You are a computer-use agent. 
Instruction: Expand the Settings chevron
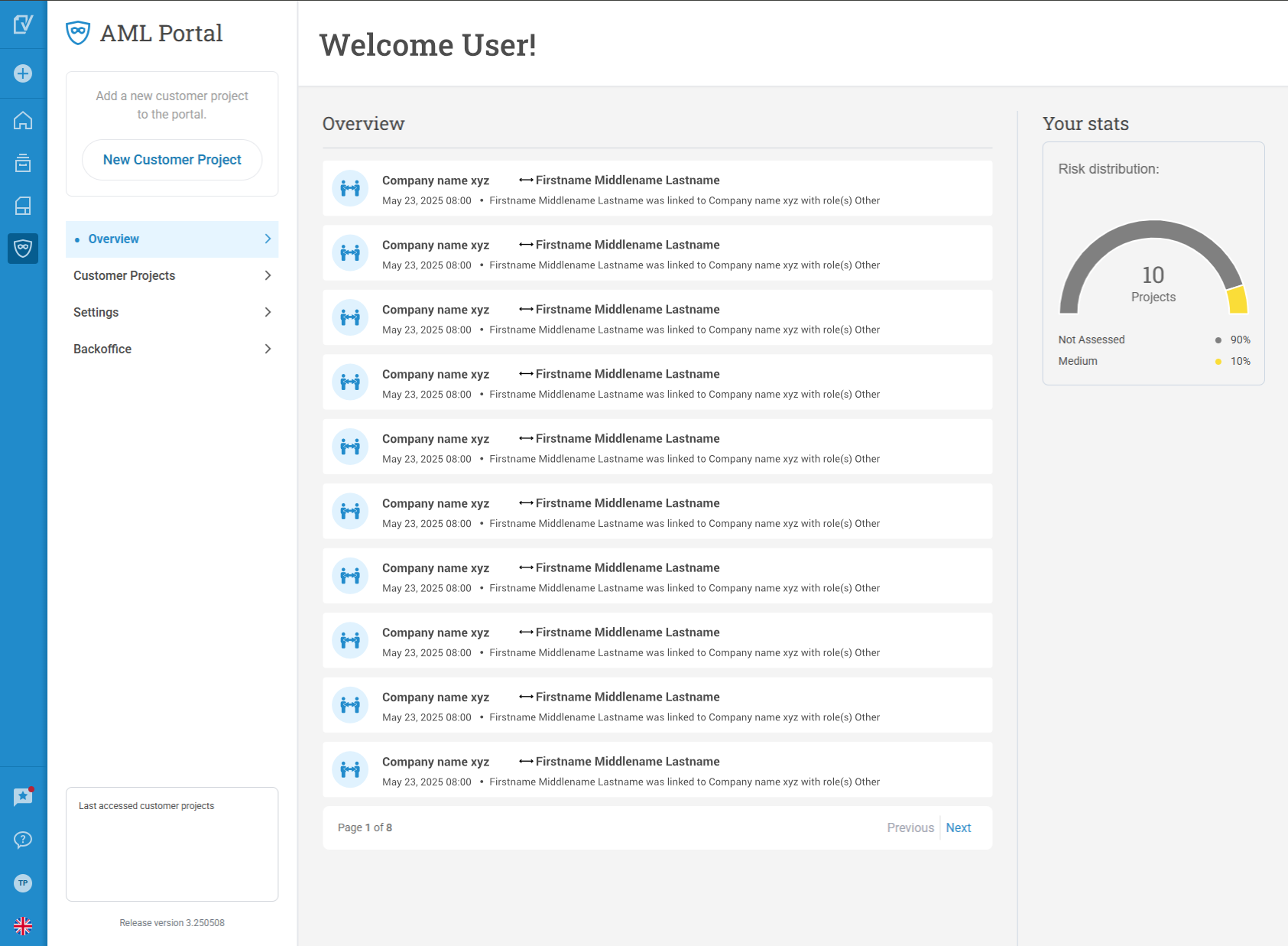[x=268, y=313]
